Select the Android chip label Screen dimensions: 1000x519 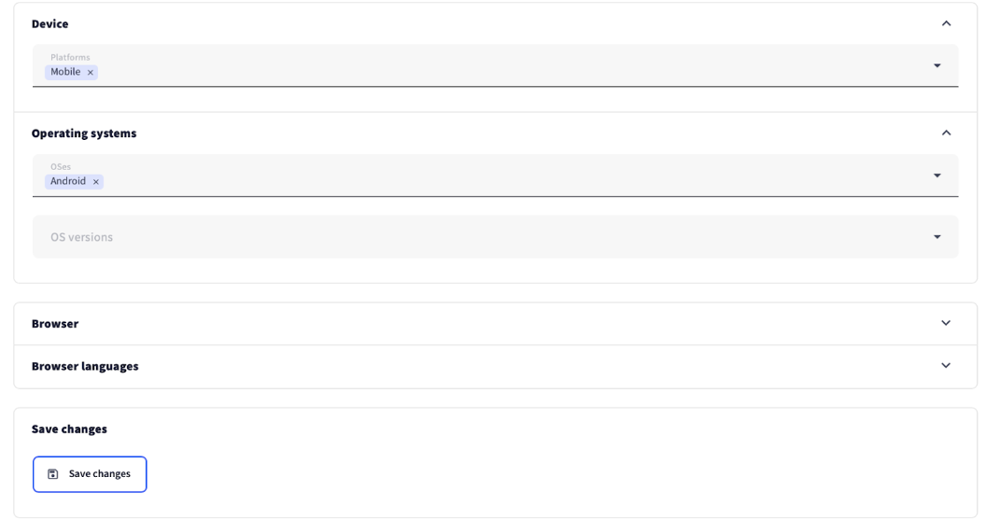[x=68, y=181]
